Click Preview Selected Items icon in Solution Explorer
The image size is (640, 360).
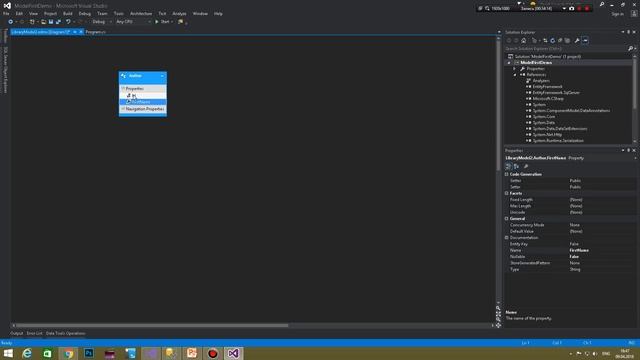586,40
